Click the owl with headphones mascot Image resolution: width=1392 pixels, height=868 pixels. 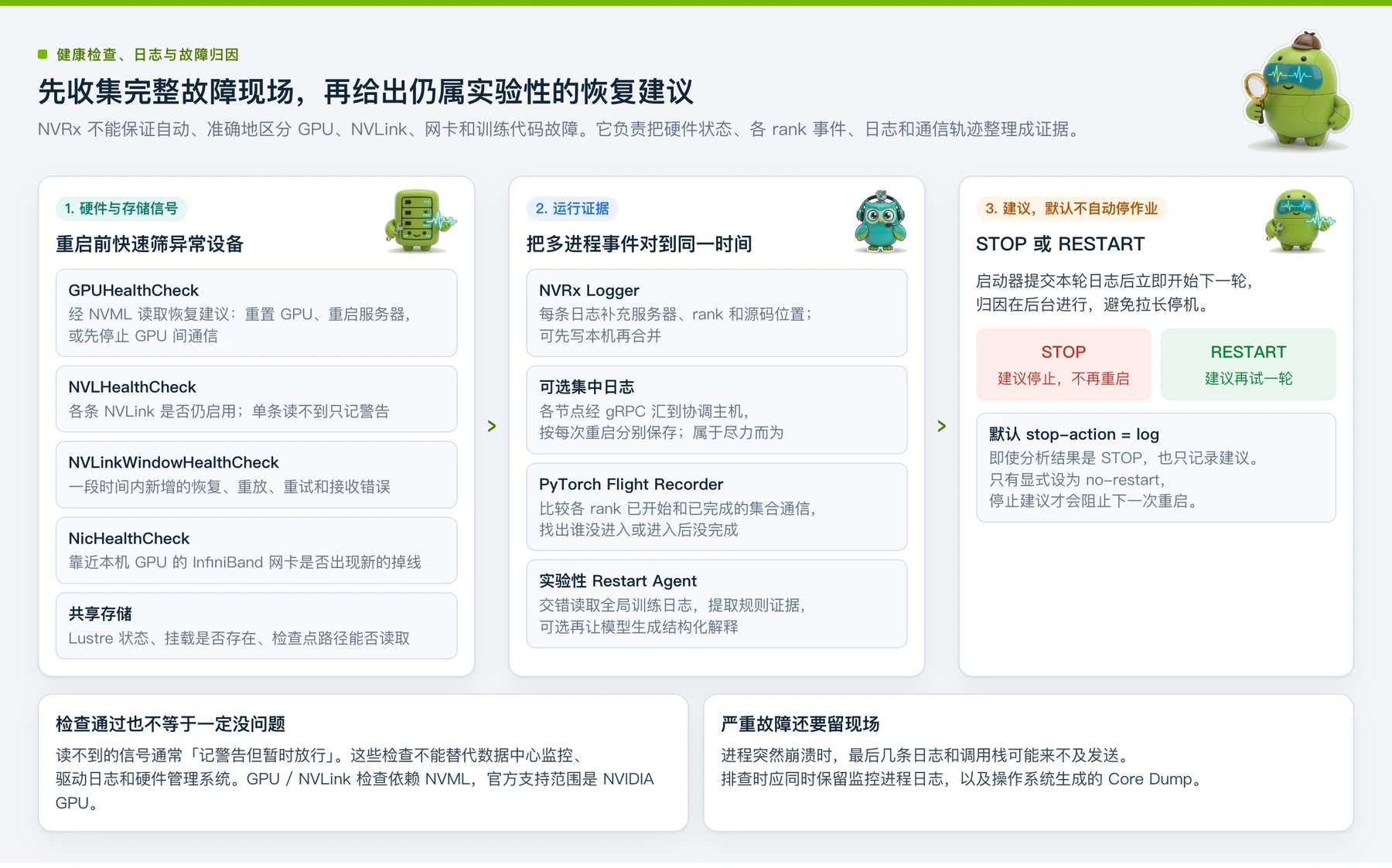880,222
